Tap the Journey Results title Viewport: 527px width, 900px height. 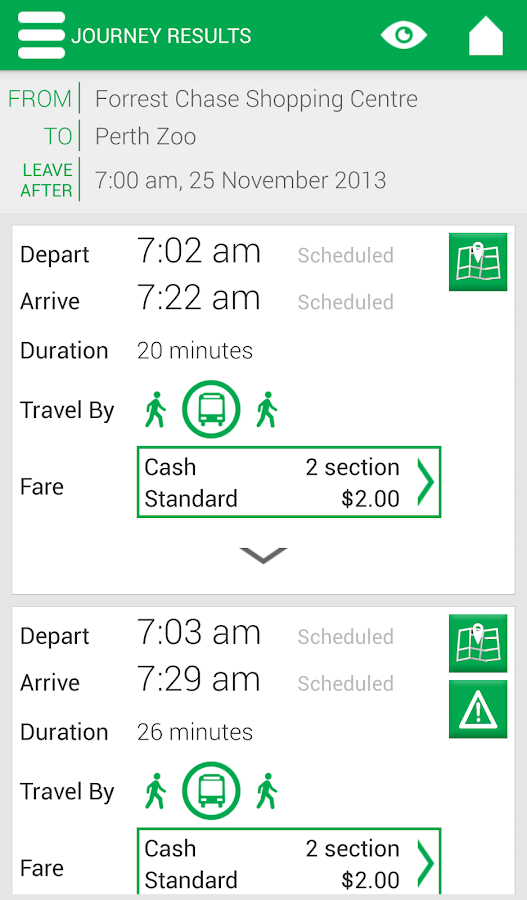161,36
